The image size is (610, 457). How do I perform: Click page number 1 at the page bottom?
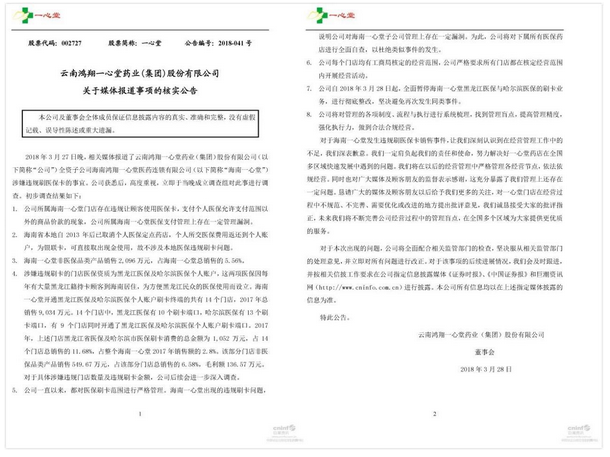(140, 414)
